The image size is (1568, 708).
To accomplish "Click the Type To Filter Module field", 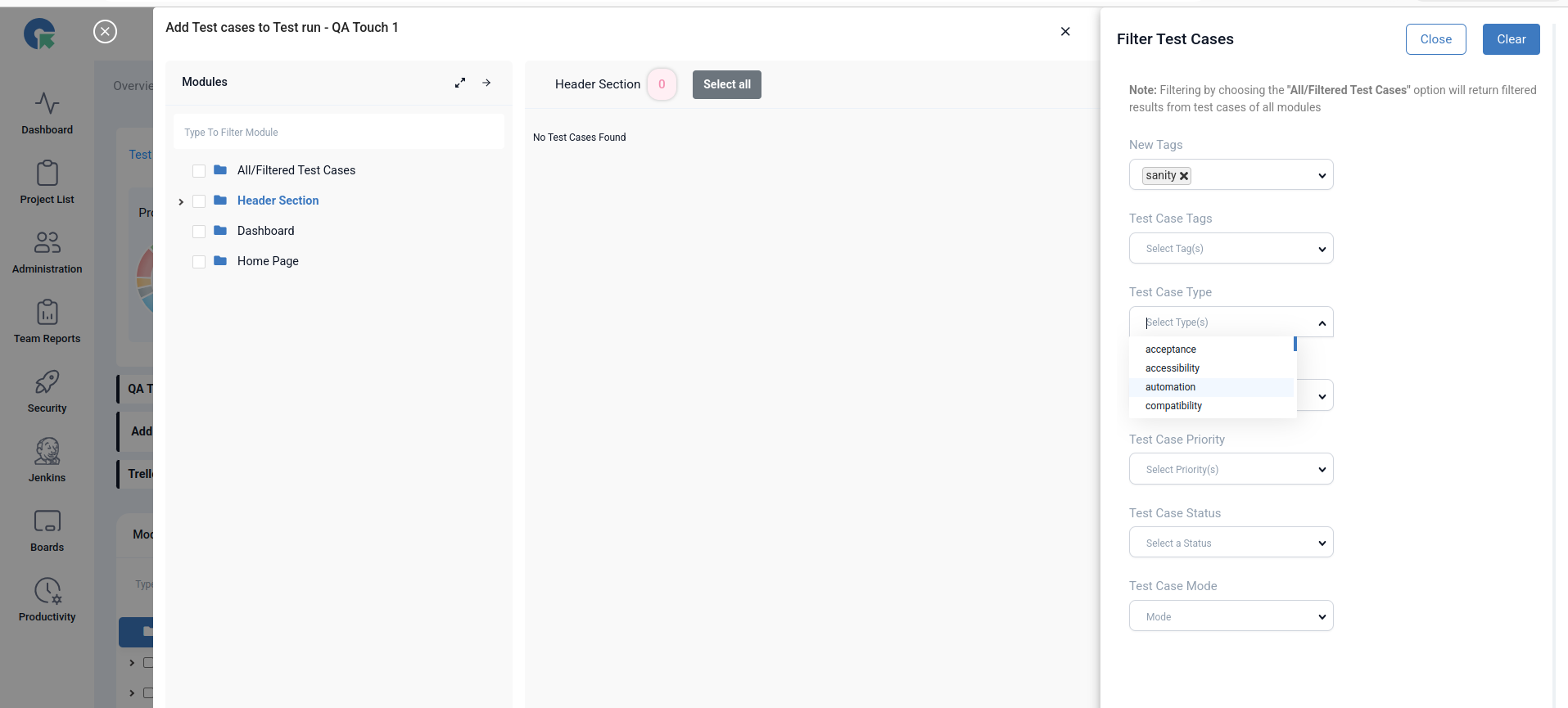I will pyautogui.click(x=338, y=133).
